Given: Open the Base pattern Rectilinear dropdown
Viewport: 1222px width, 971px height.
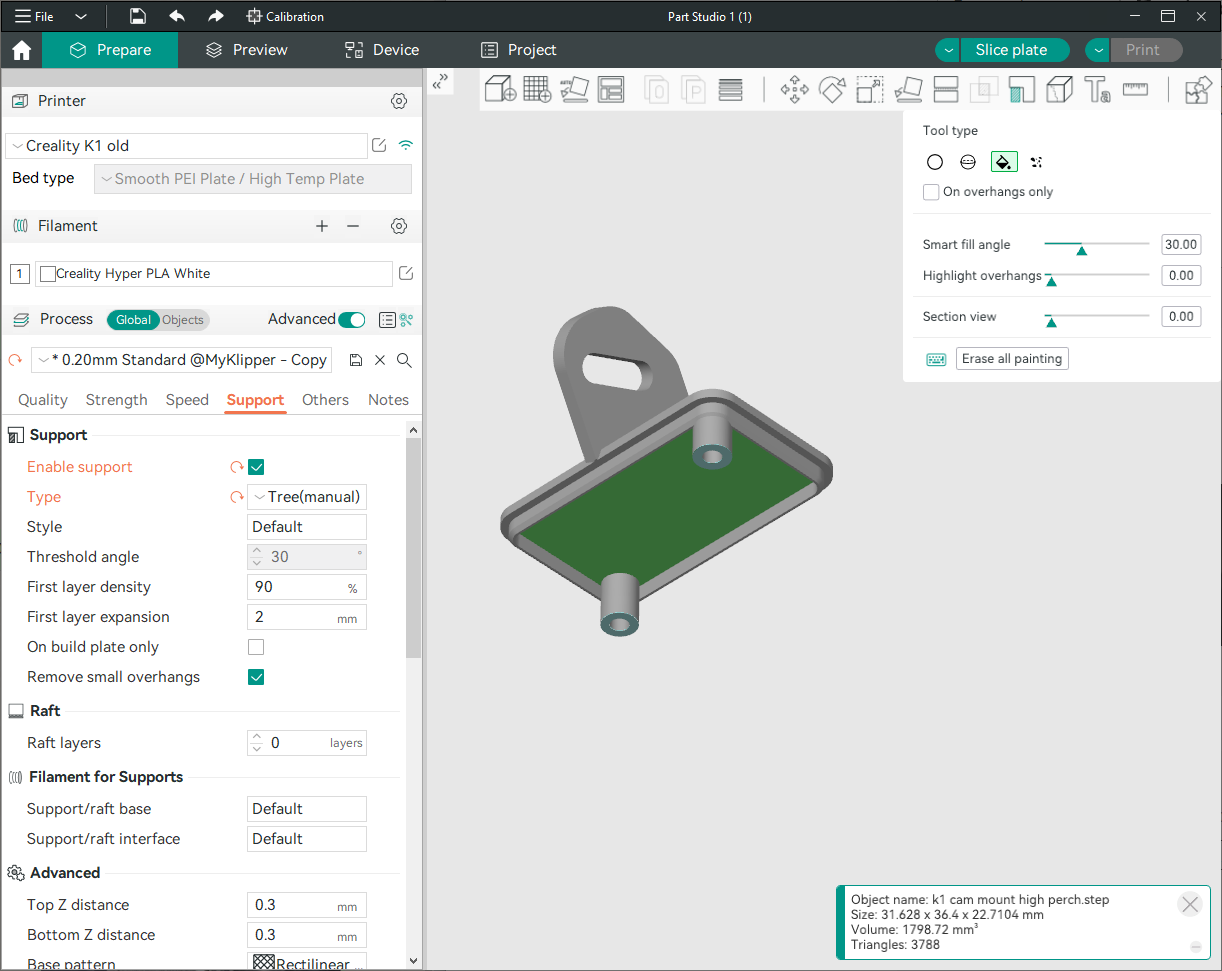Looking at the screenshot, I should point(307,963).
